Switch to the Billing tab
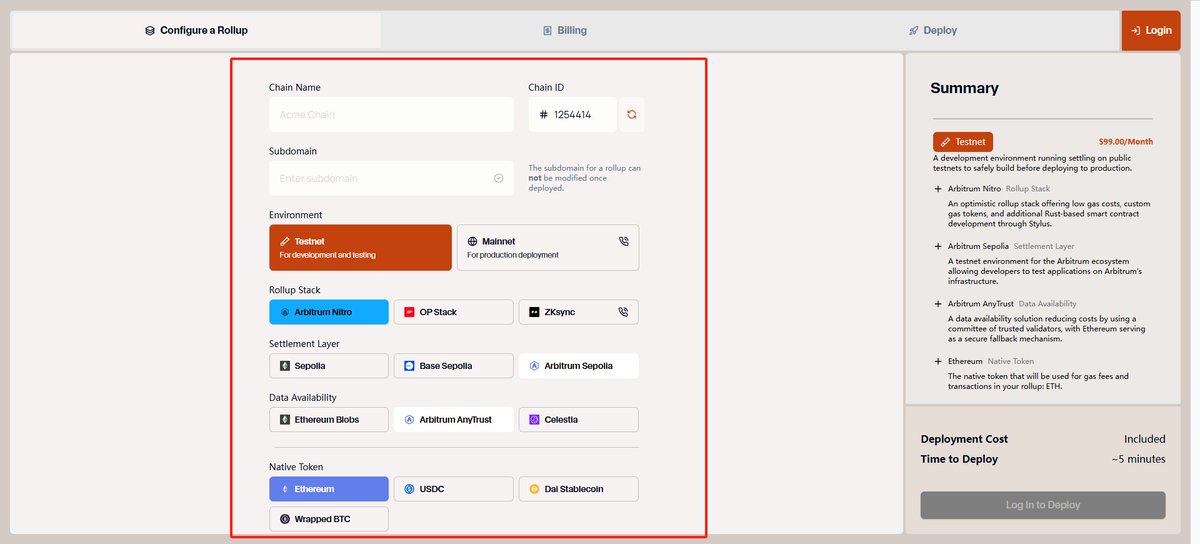 point(565,30)
